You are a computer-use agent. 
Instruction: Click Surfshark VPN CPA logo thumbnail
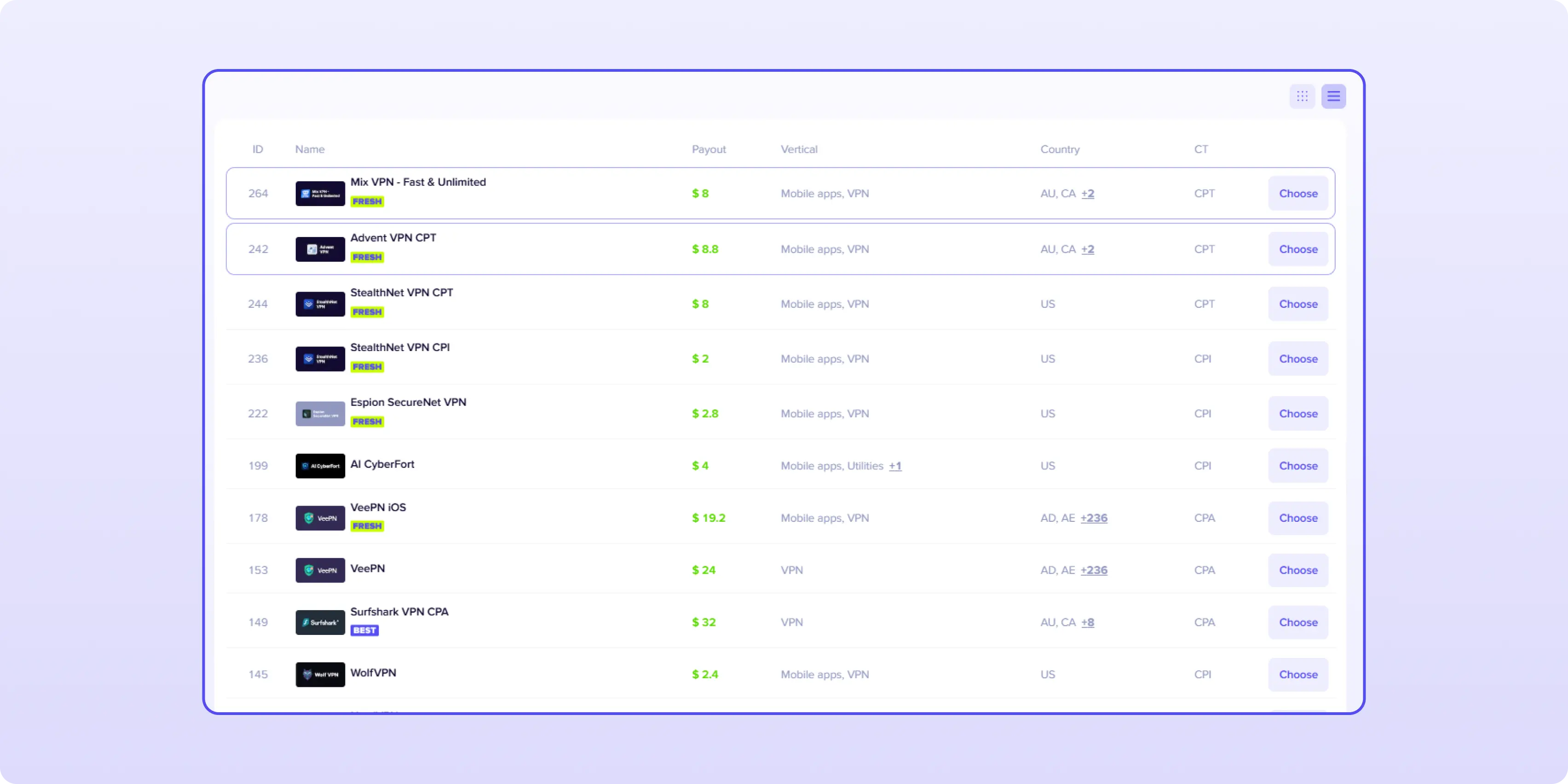click(320, 622)
